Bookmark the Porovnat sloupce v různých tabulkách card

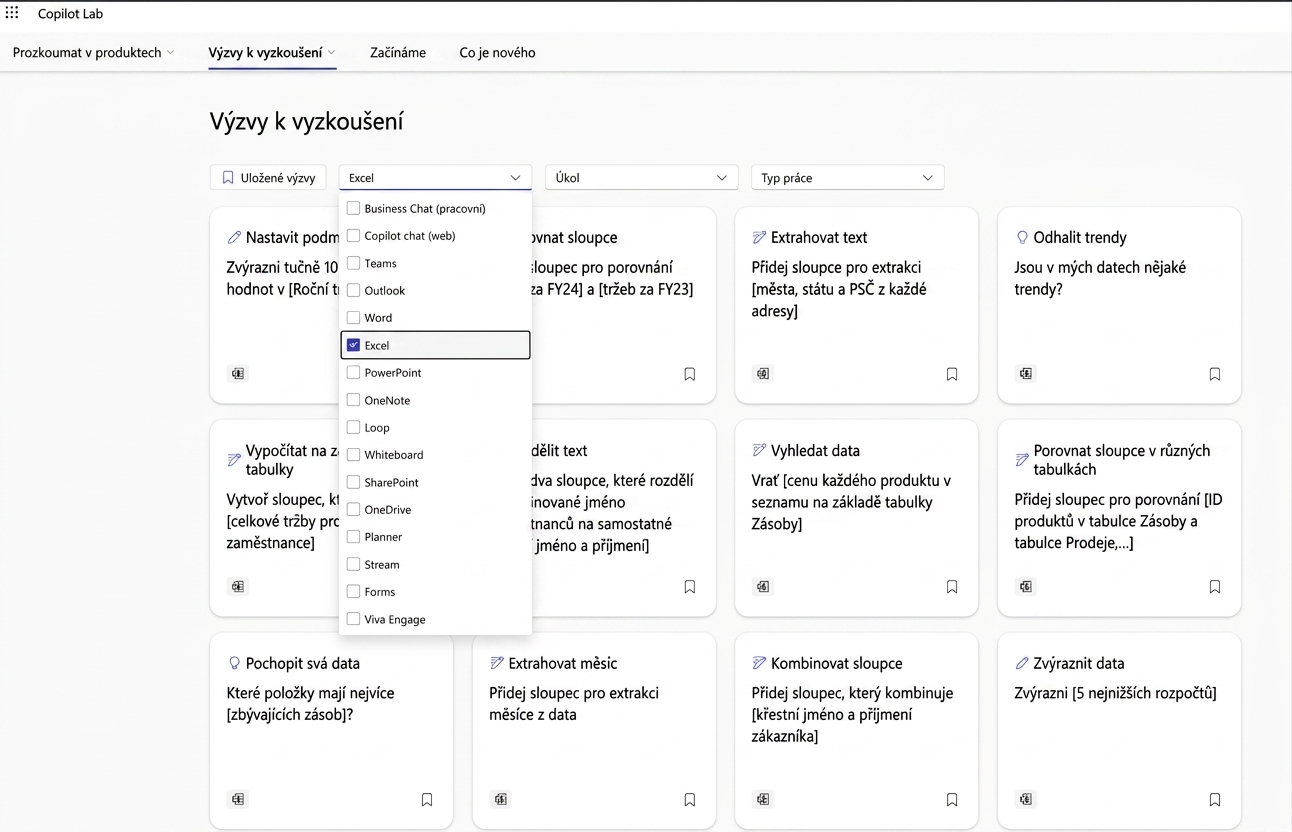[1215, 587]
